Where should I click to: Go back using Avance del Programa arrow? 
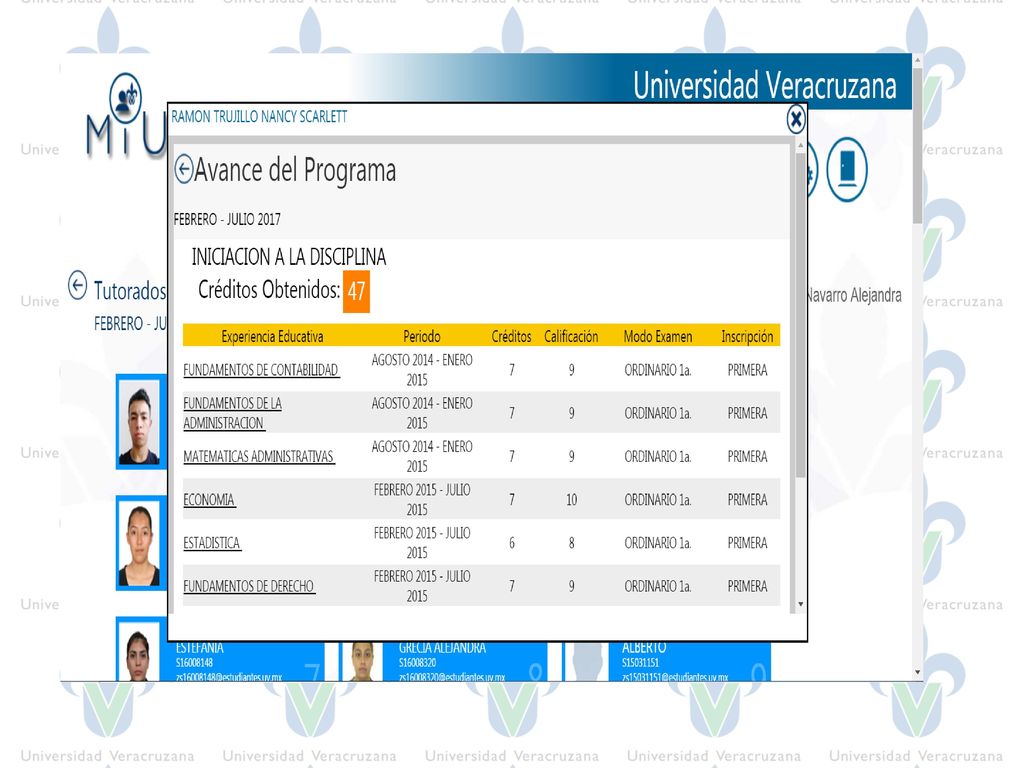pos(184,170)
